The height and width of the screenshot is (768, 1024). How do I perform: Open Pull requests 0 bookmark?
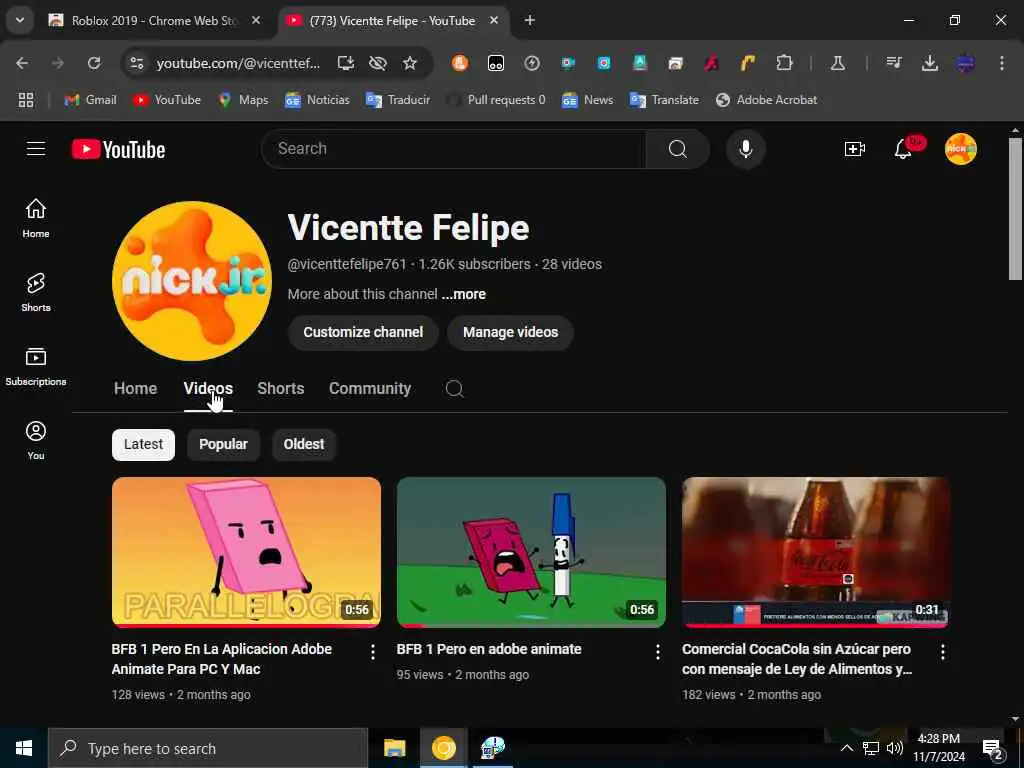[x=496, y=100]
